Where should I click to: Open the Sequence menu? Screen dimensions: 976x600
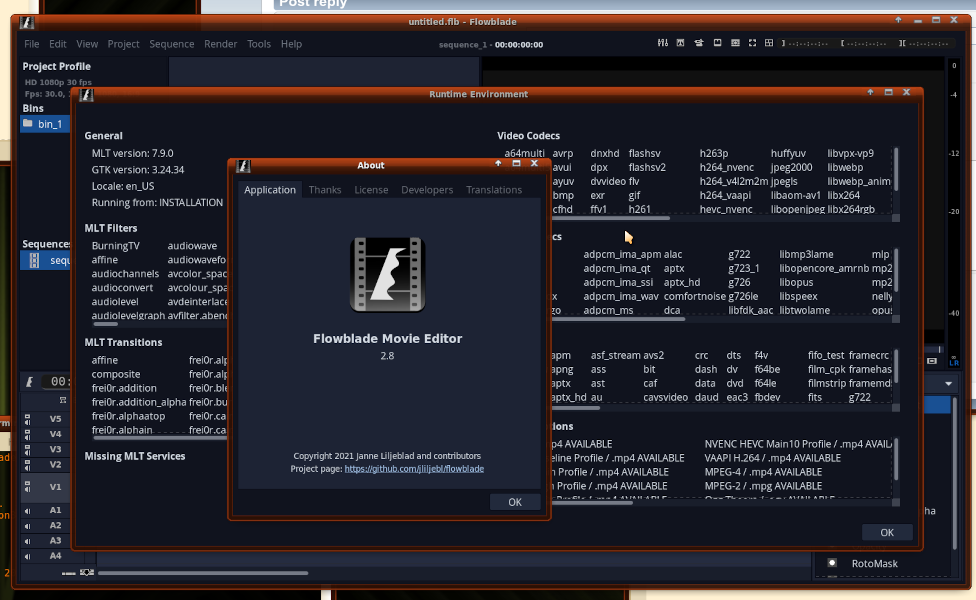(x=171, y=44)
